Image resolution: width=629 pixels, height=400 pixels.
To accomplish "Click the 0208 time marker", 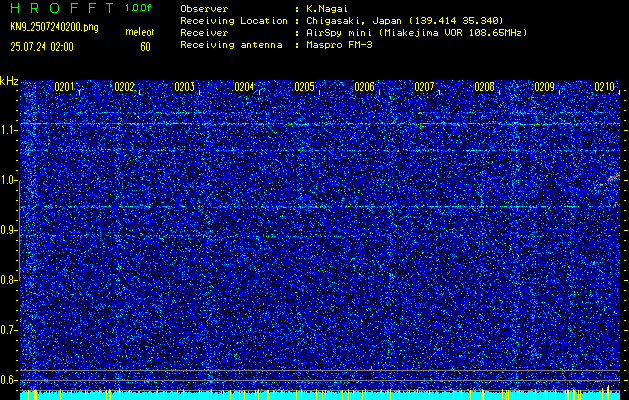I will coord(485,87).
